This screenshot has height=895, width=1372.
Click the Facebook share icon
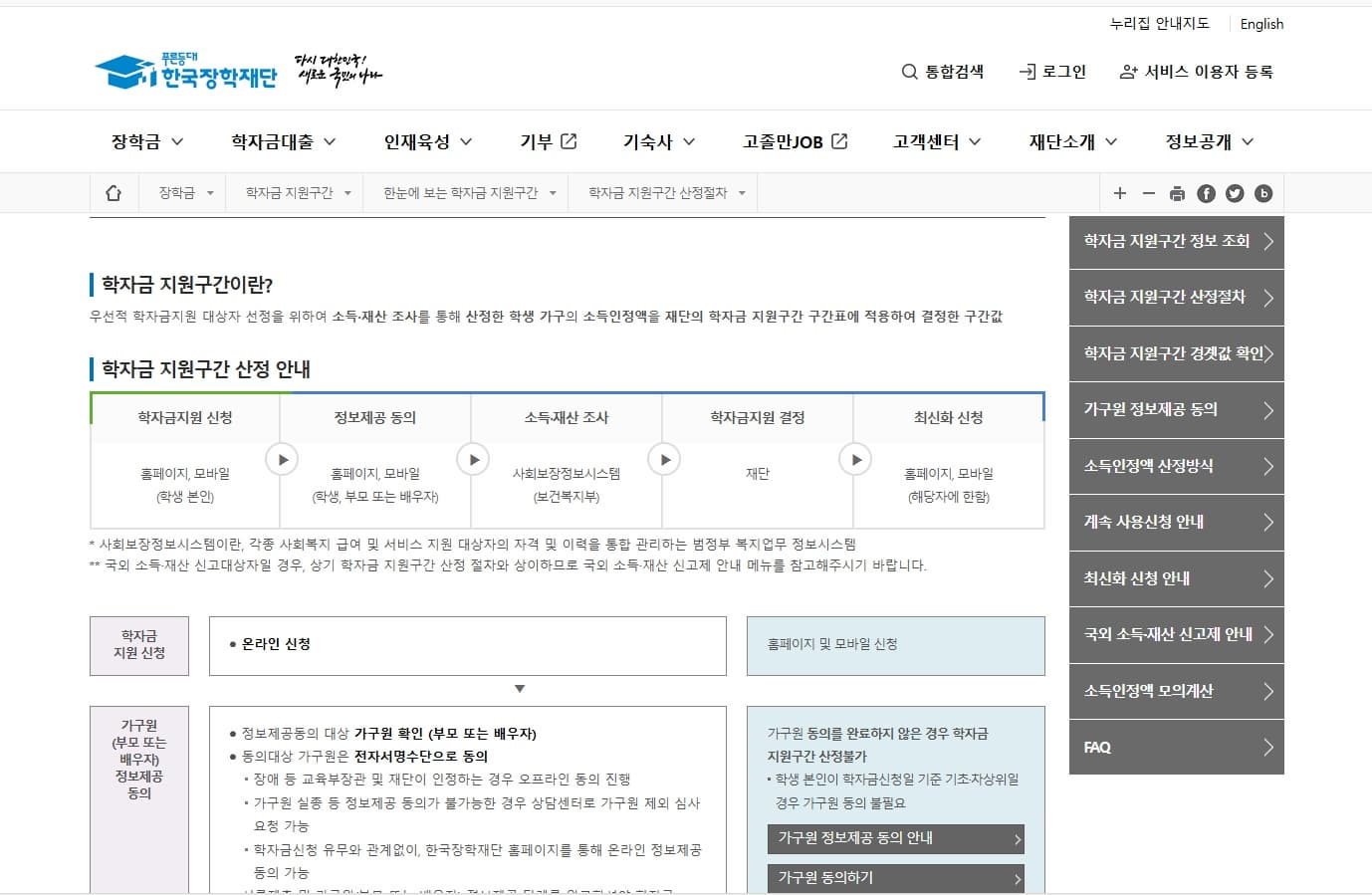click(x=1206, y=192)
